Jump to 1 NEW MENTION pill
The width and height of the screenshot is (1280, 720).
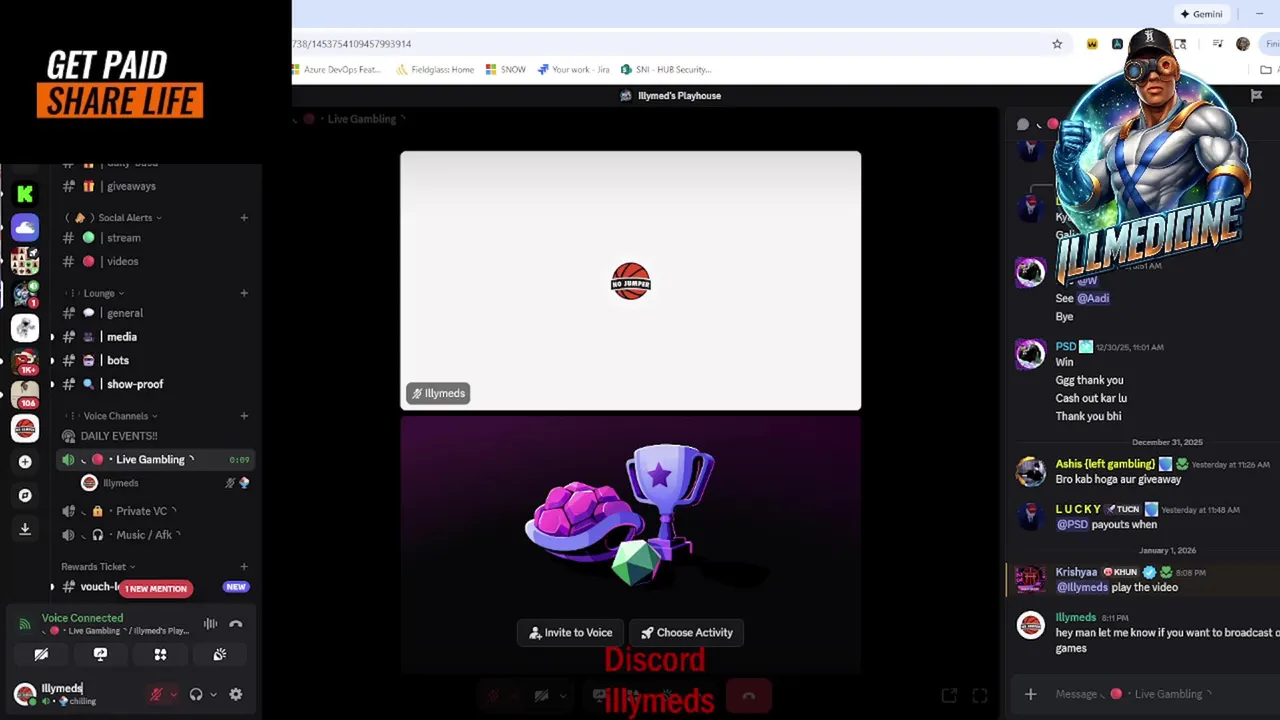(x=156, y=588)
